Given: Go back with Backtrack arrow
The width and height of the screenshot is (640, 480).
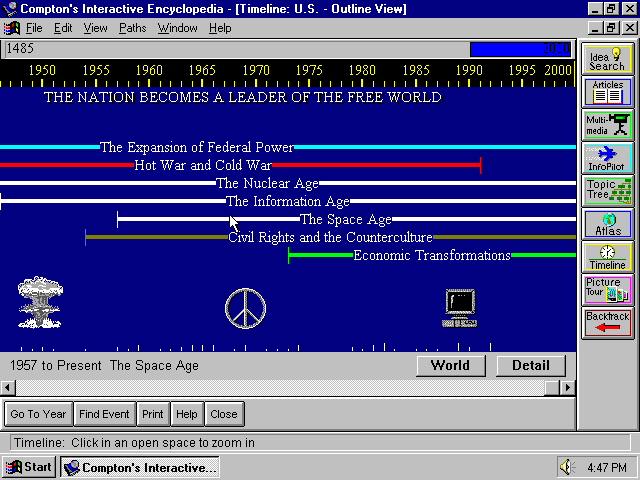Looking at the screenshot, I should (607, 323).
